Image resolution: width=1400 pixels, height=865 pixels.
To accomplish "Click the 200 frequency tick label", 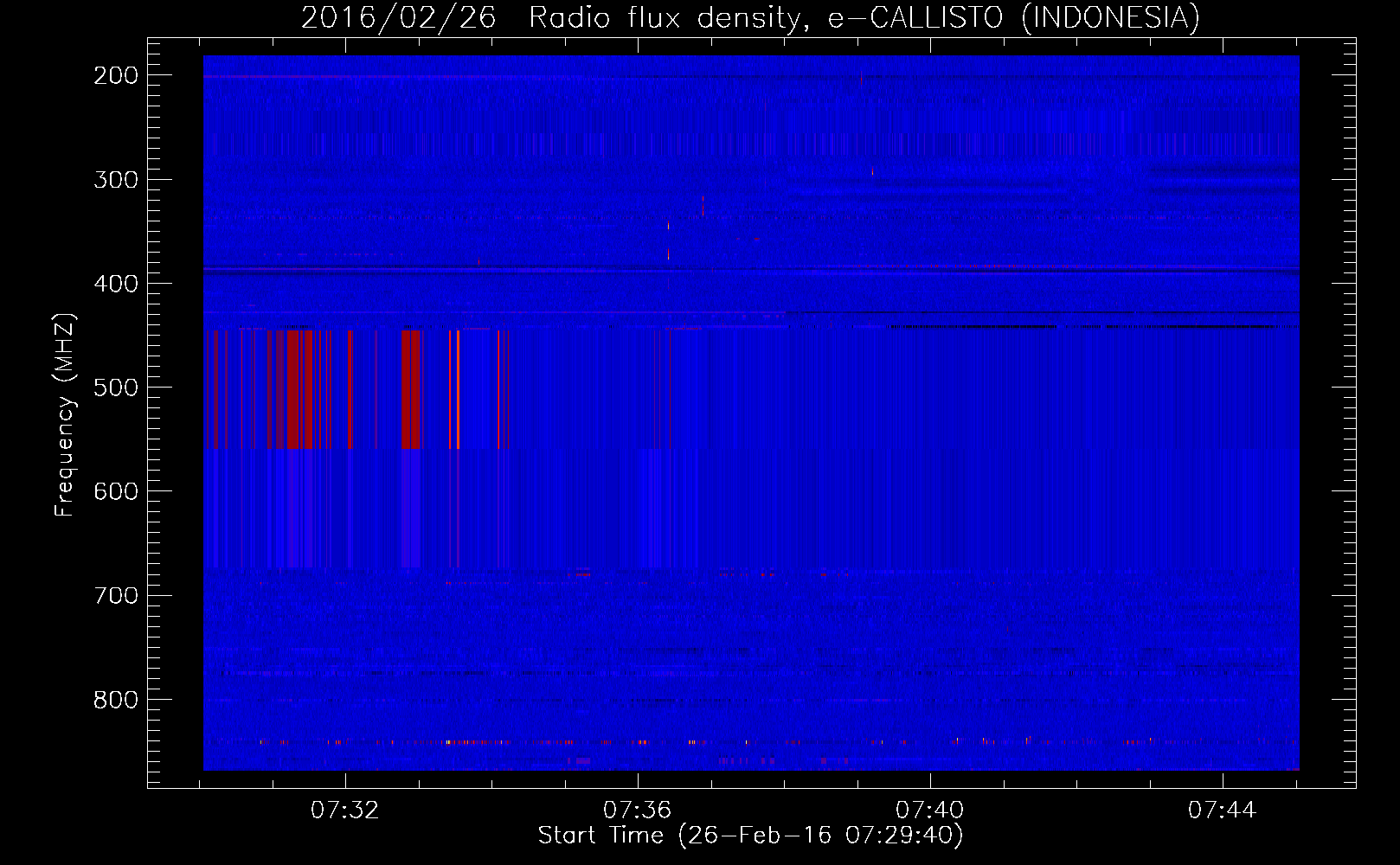I will (116, 75).
